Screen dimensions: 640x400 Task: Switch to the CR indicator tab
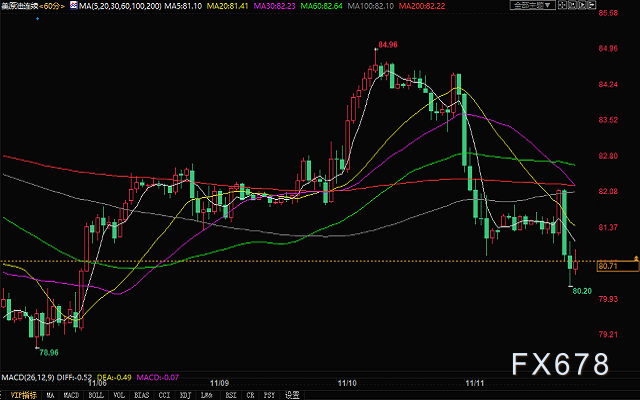[250, 395]
